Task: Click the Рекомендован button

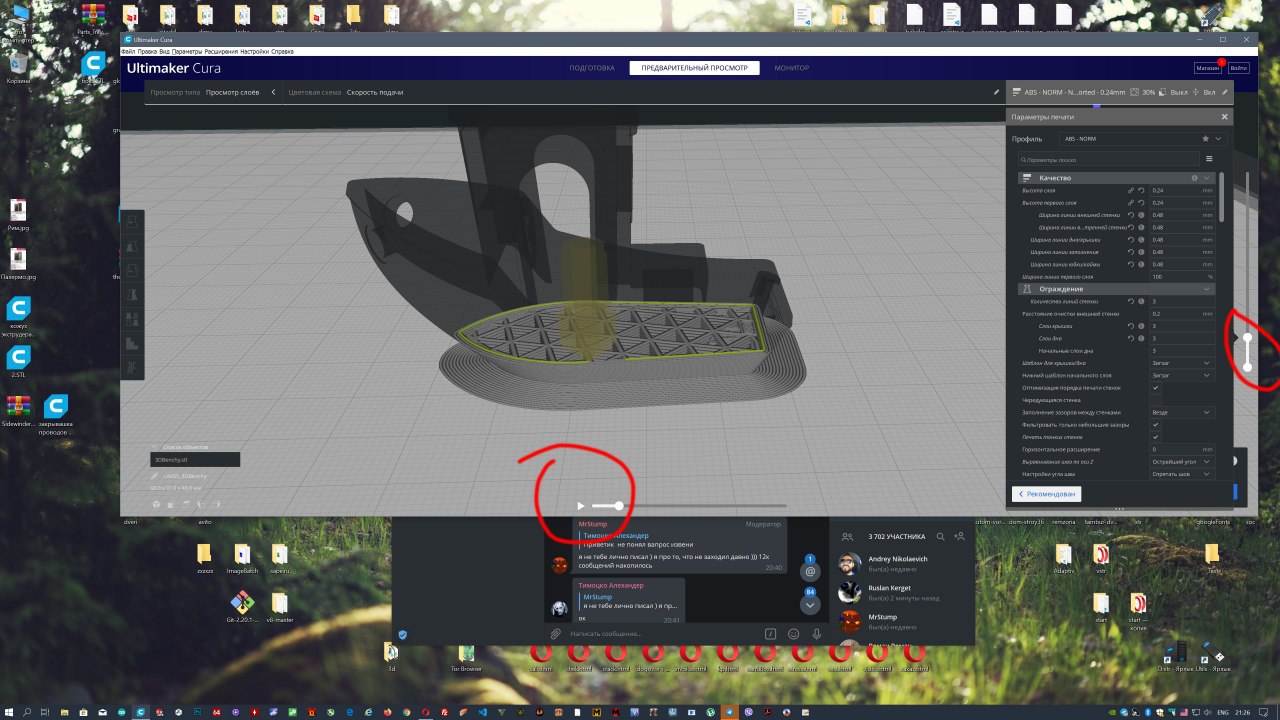Action: tap(1047, 494)
